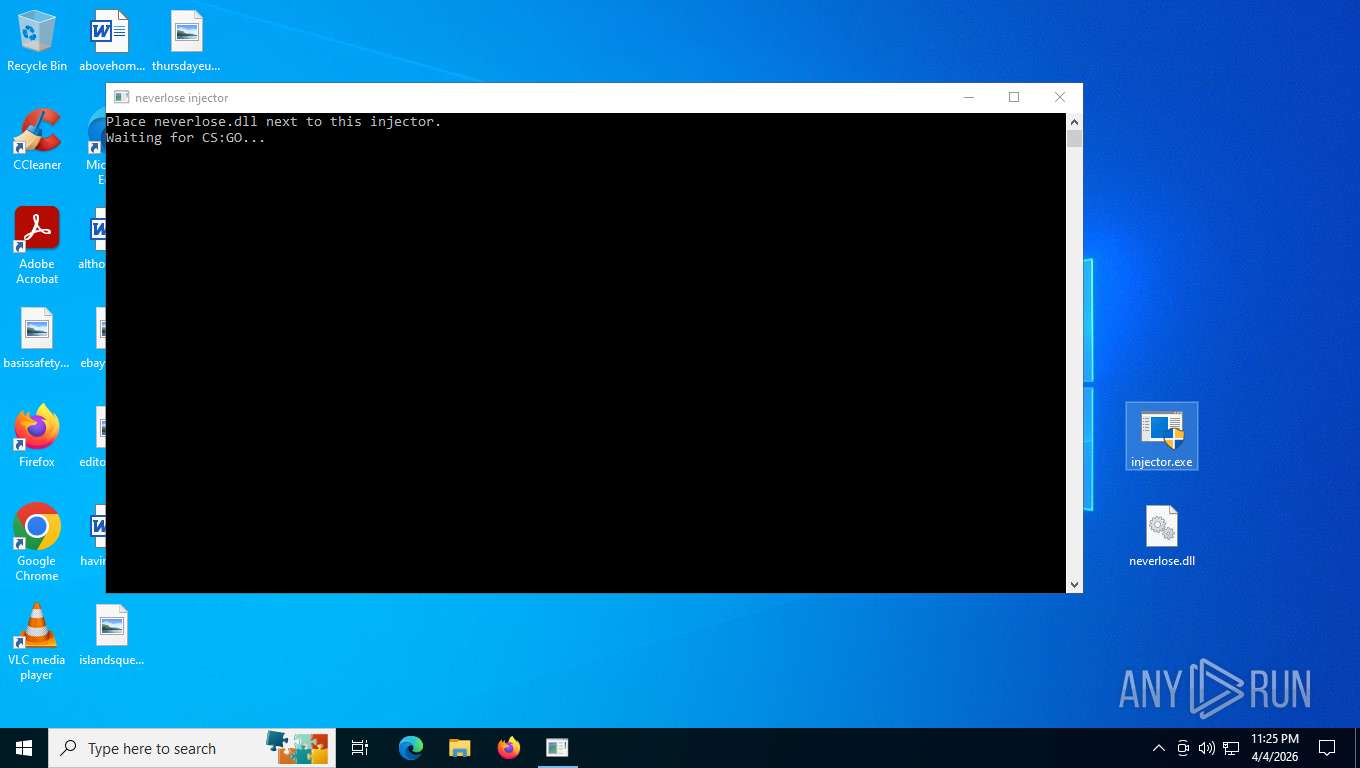This screenshot has width=1360, height=768.
Task: Open the Windows Start menu
Action: 24,748
